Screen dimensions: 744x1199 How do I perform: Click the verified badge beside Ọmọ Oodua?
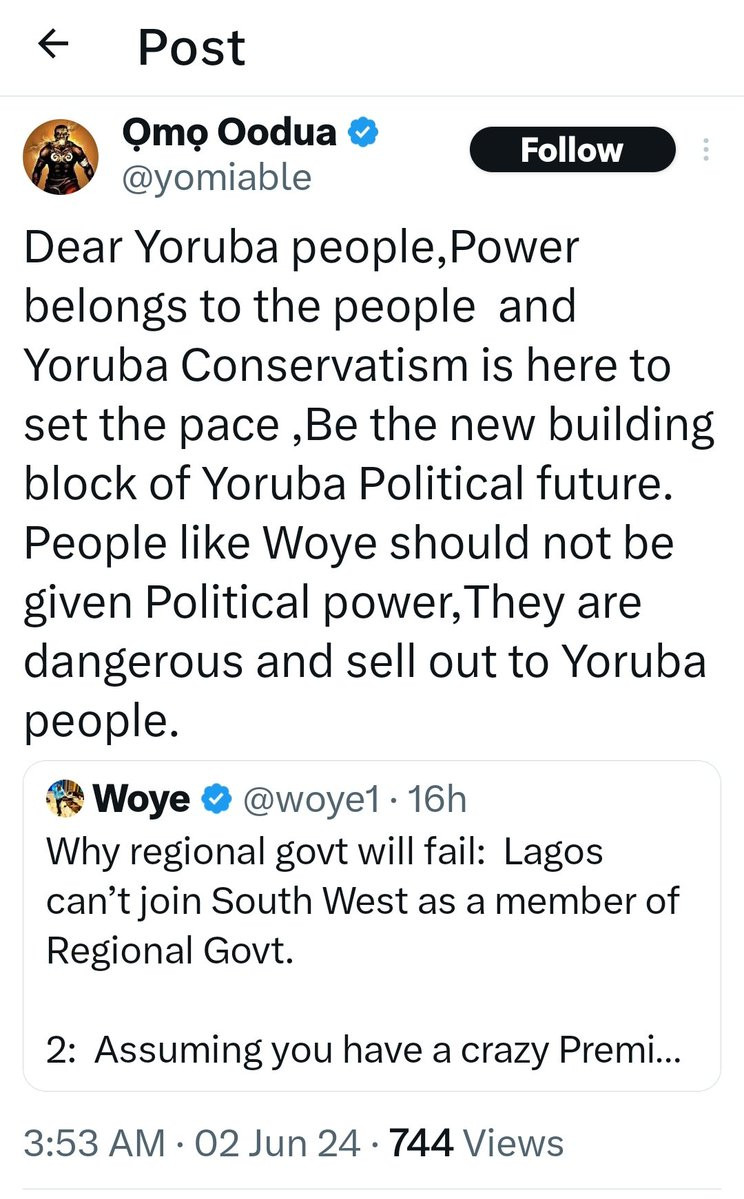361,133
